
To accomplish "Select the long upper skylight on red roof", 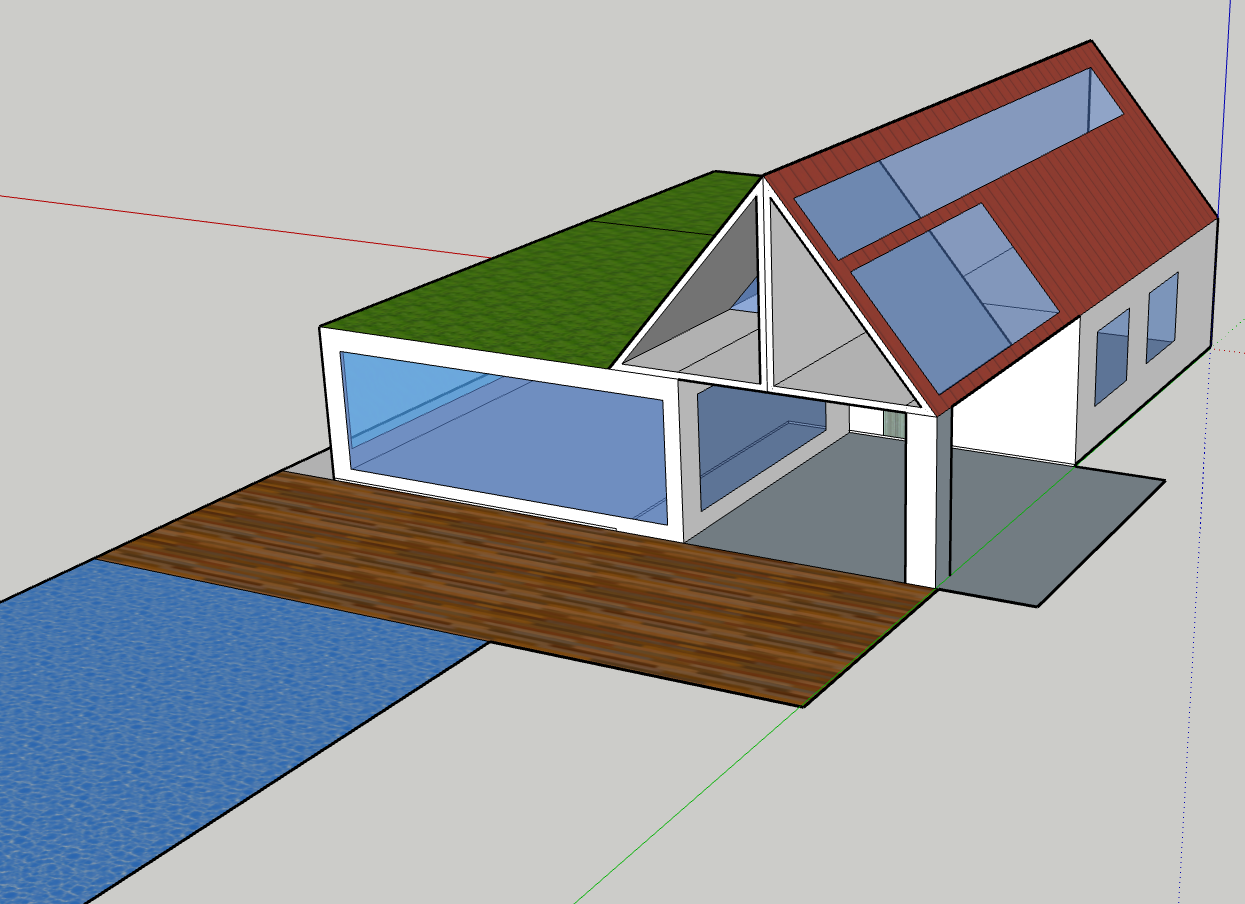I will (x=960, y=165).
